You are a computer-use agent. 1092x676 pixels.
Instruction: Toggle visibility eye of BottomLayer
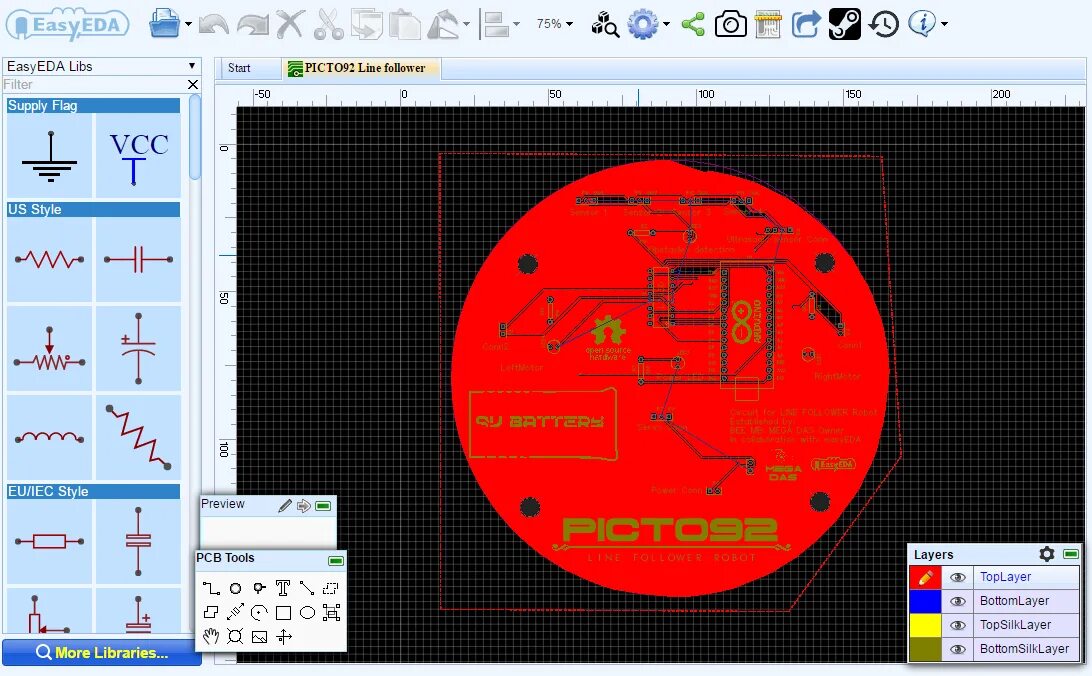point(958,602)
